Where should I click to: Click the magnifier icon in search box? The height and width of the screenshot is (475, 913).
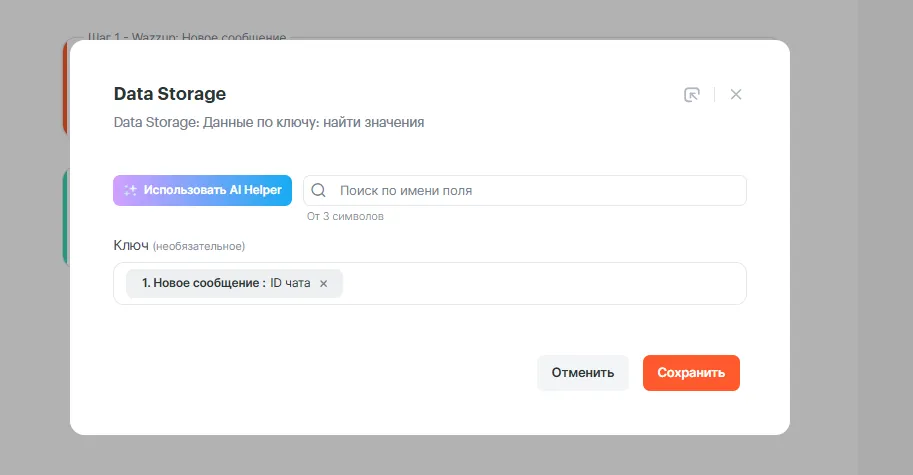tap(319, 190)
